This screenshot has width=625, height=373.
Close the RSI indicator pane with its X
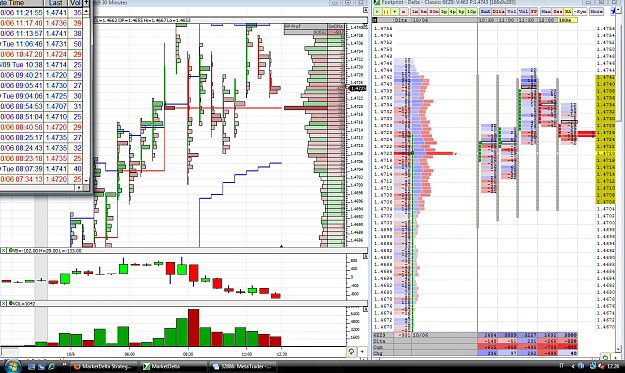3,251
